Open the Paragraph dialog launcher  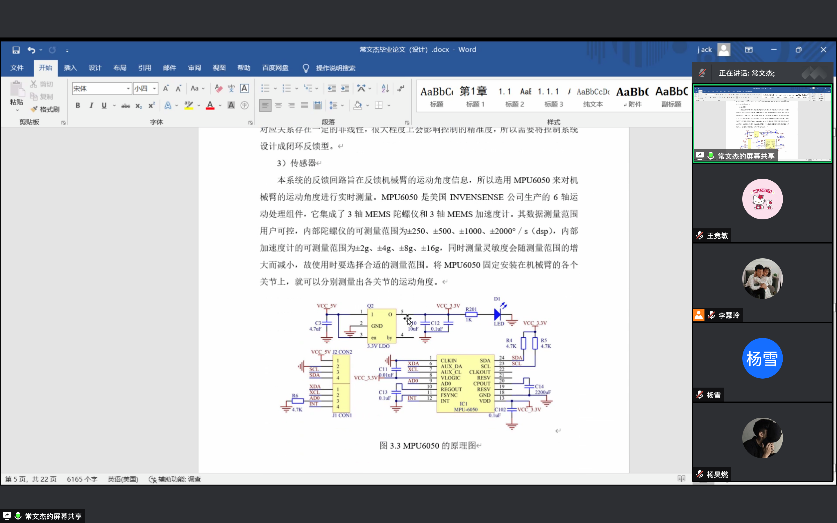click(407, 123)
